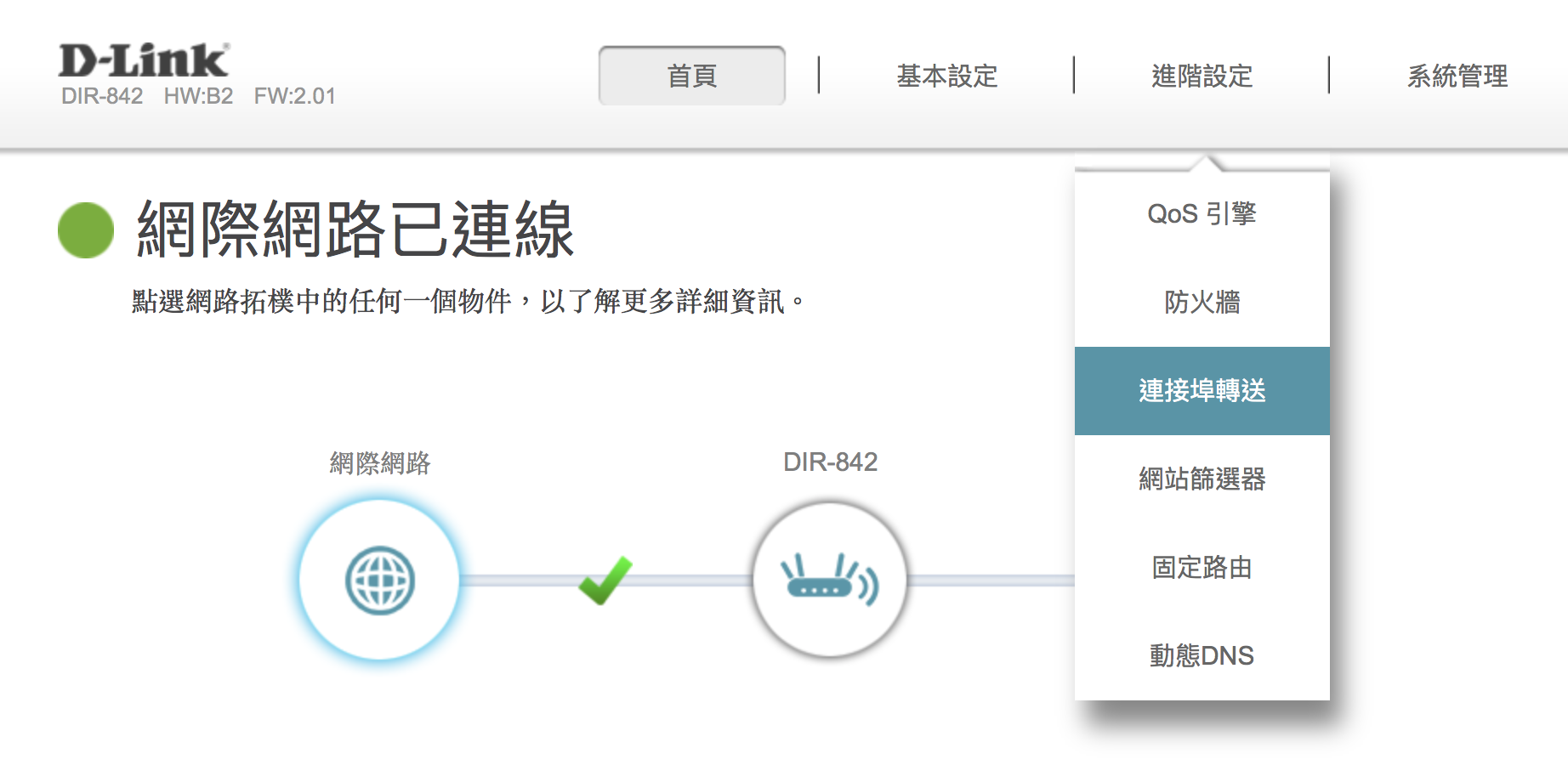Image resolution: width=1568 pixels, height=765 pixels.
Task: Open the 系統管理 menu
Action: [x=1457, y=76]
